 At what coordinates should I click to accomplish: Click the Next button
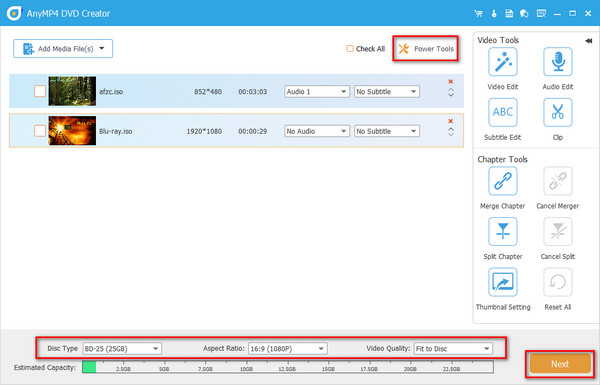[x=560, y=364]
